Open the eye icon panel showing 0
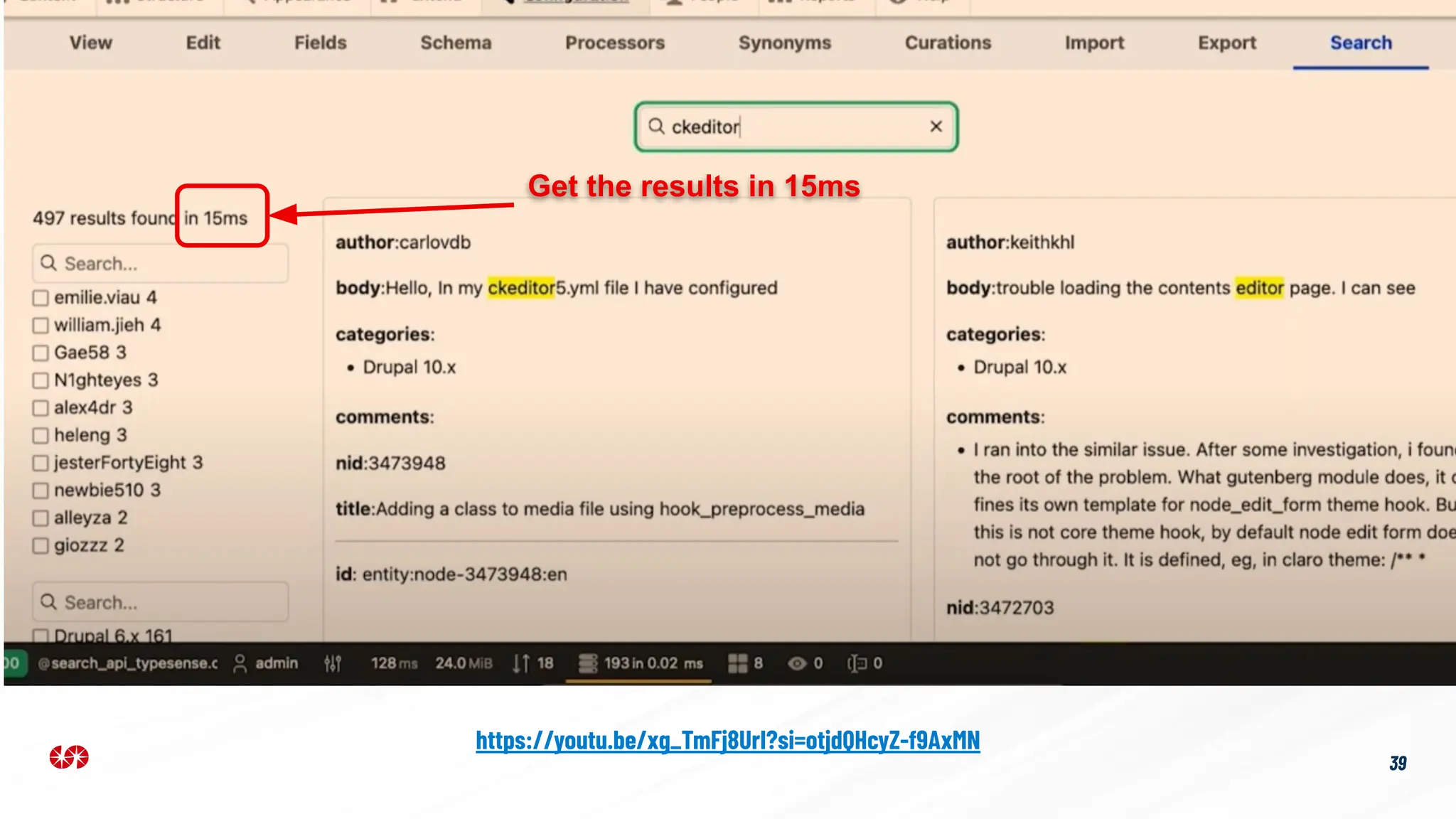Screen dimensions: 1456x819 (x=797, y=663)
